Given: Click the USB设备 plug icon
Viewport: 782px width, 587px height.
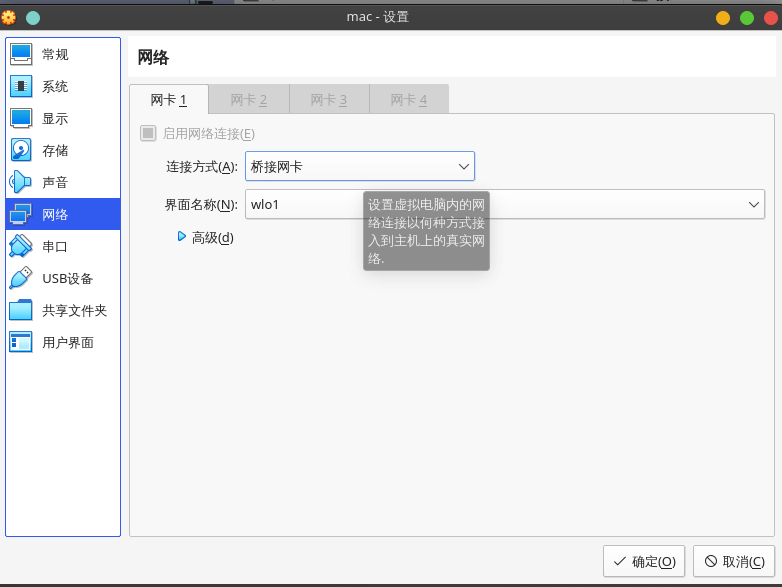Looking at the screenshot, I should pos(21,278).
